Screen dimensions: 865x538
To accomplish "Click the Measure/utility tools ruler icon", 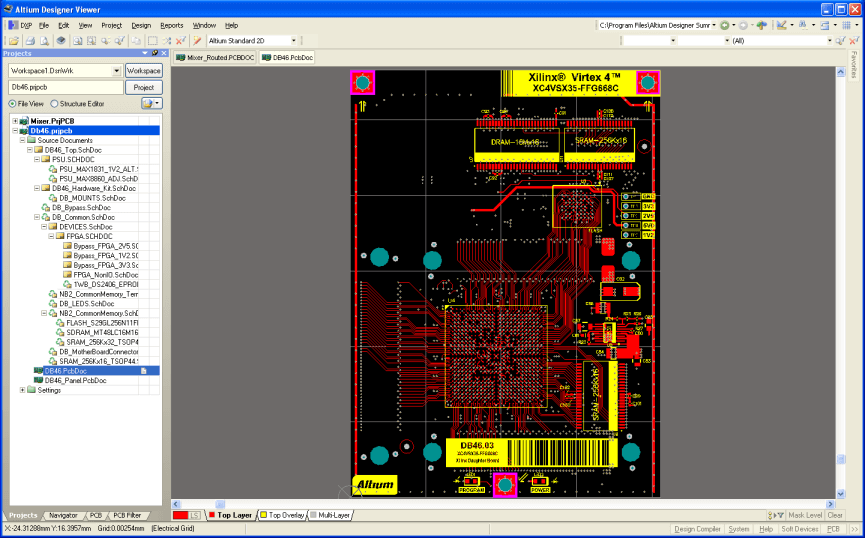I will coord(782,25).
